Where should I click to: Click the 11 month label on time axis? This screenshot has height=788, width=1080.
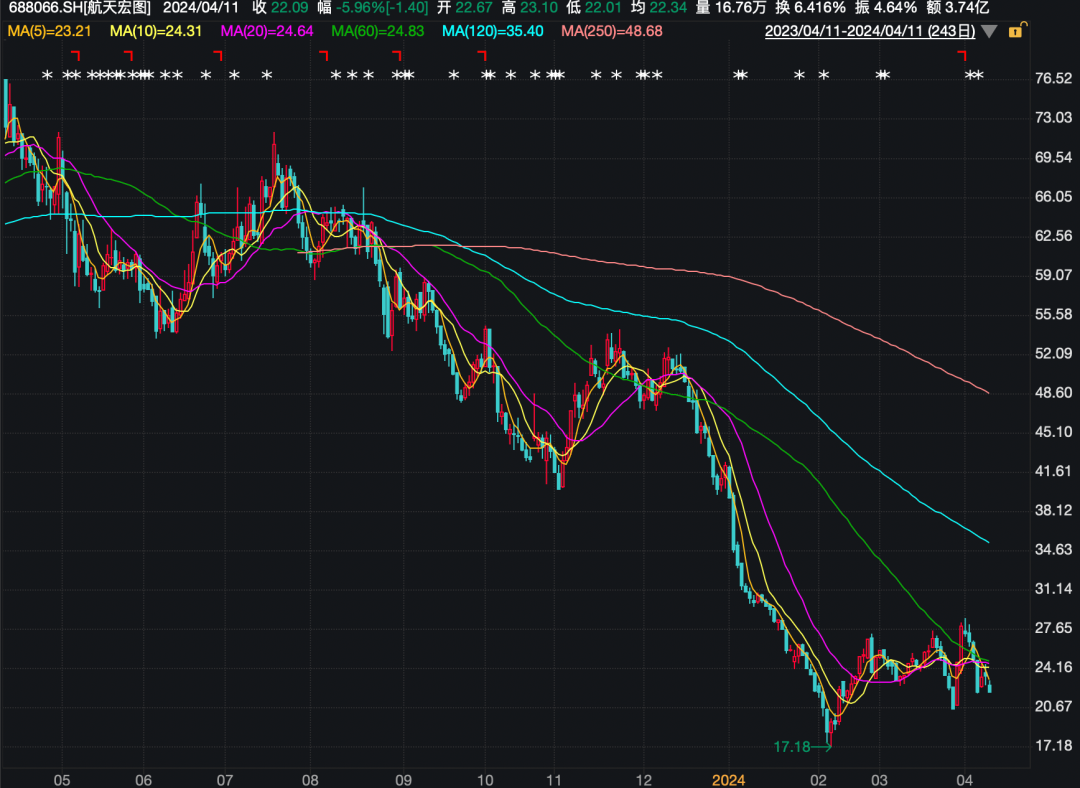tap(555, 778)
